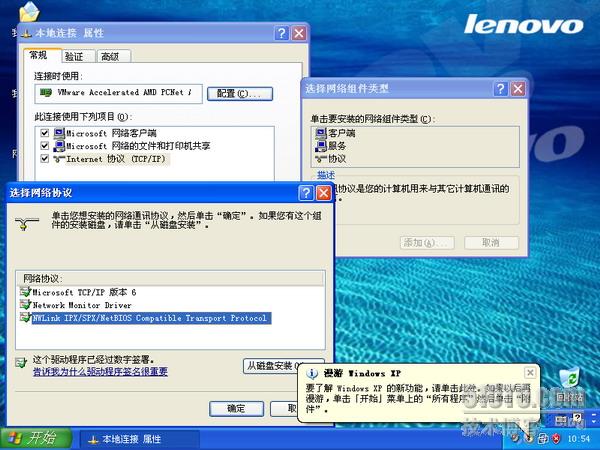Toggle Internet 协议 (TCP/IP) checkbox
The image size is (600, 450).
pos(45,158)
